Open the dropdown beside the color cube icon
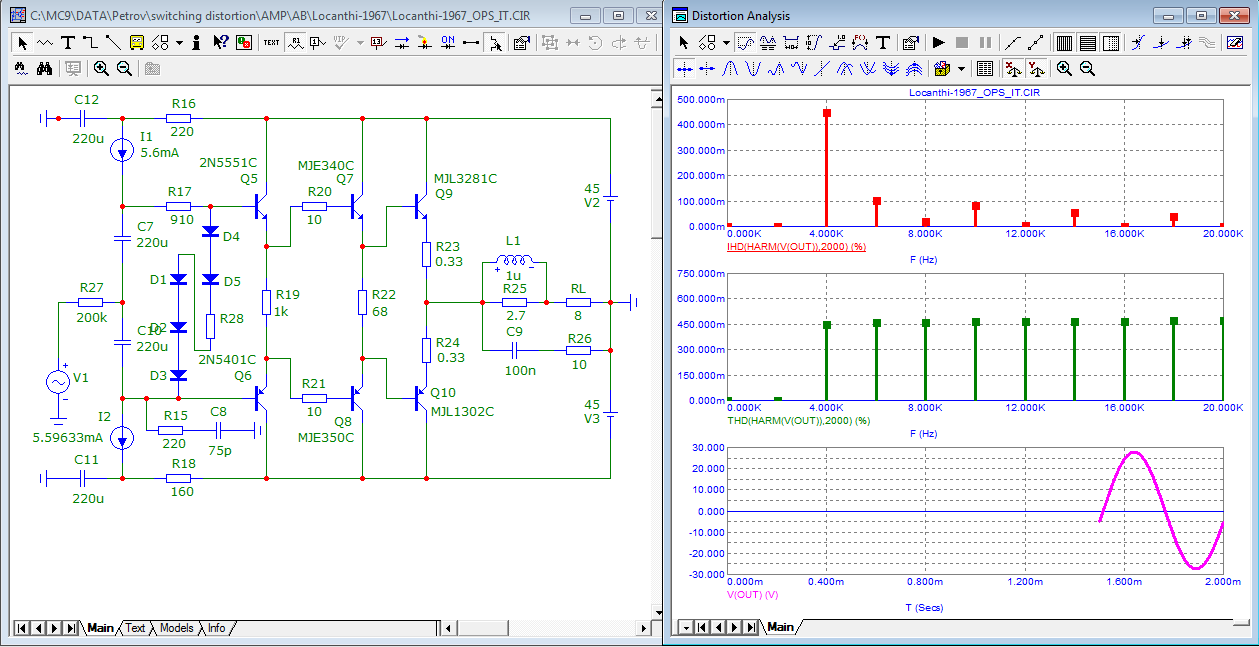The height and width of the screenshot is (647, 1259). point(962,69)
